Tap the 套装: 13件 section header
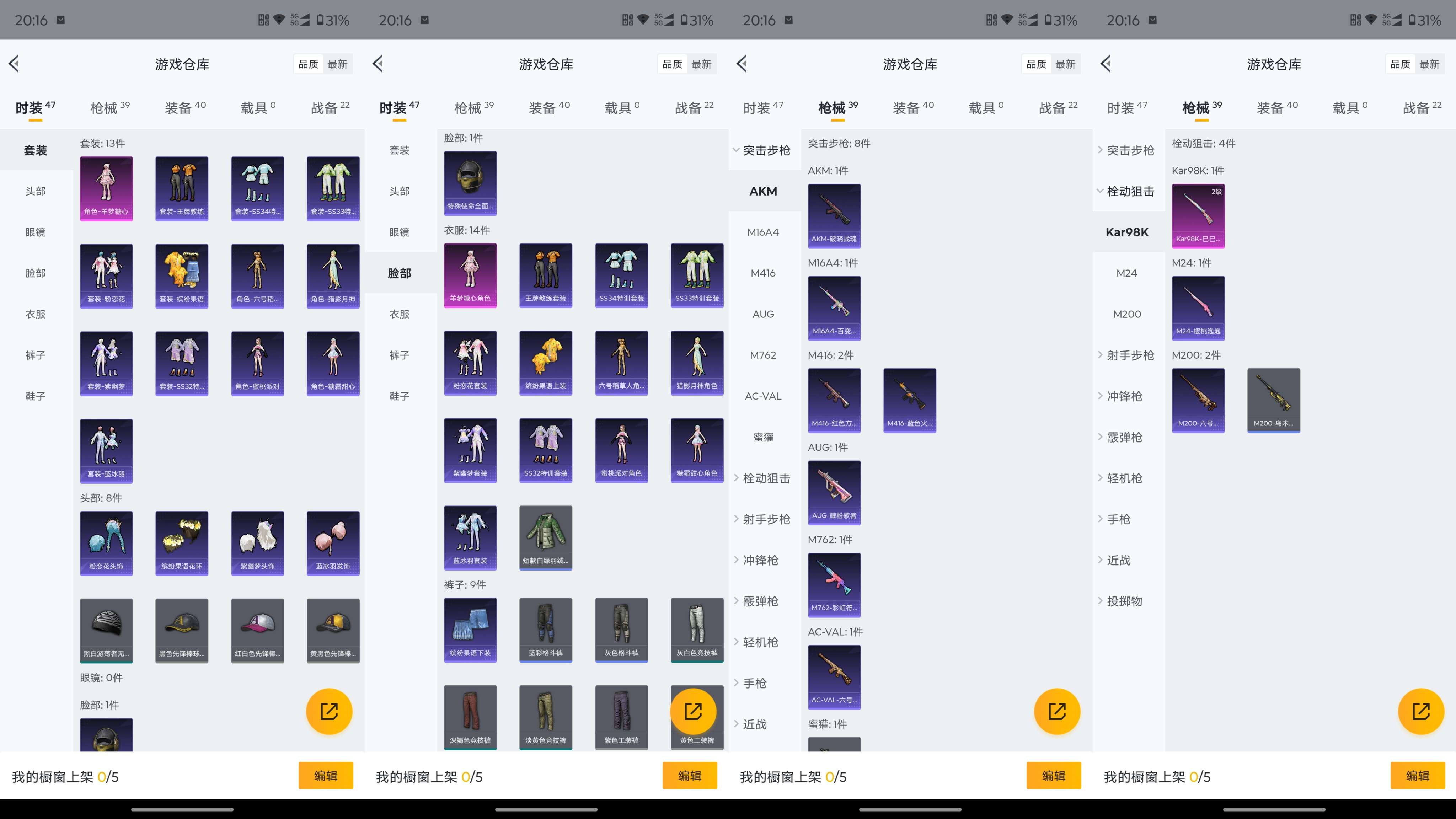Screen dimensions: 1456x819 103,144
